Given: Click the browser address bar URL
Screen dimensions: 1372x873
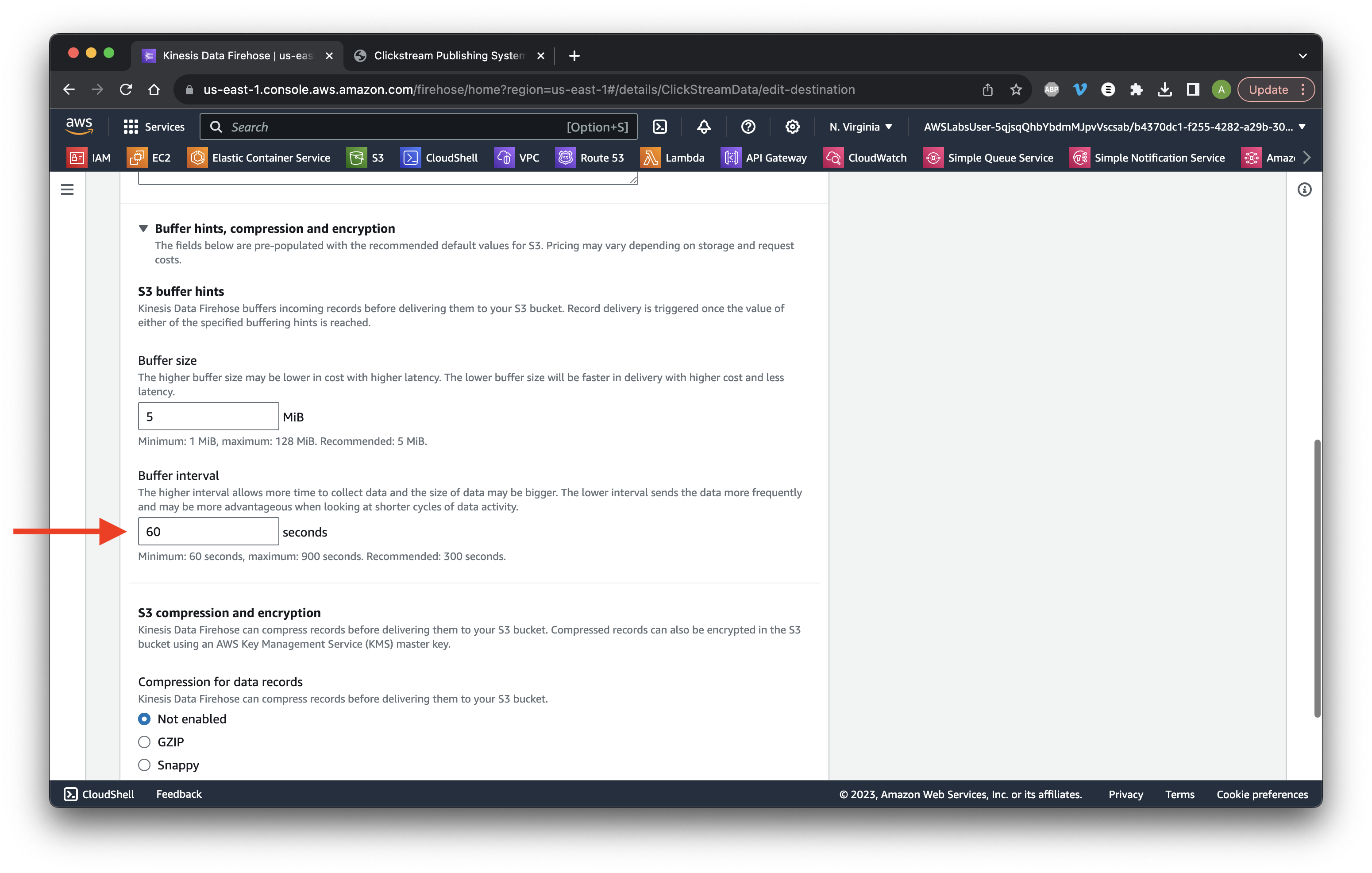Looking at the screenshot, I should point(529,89).
